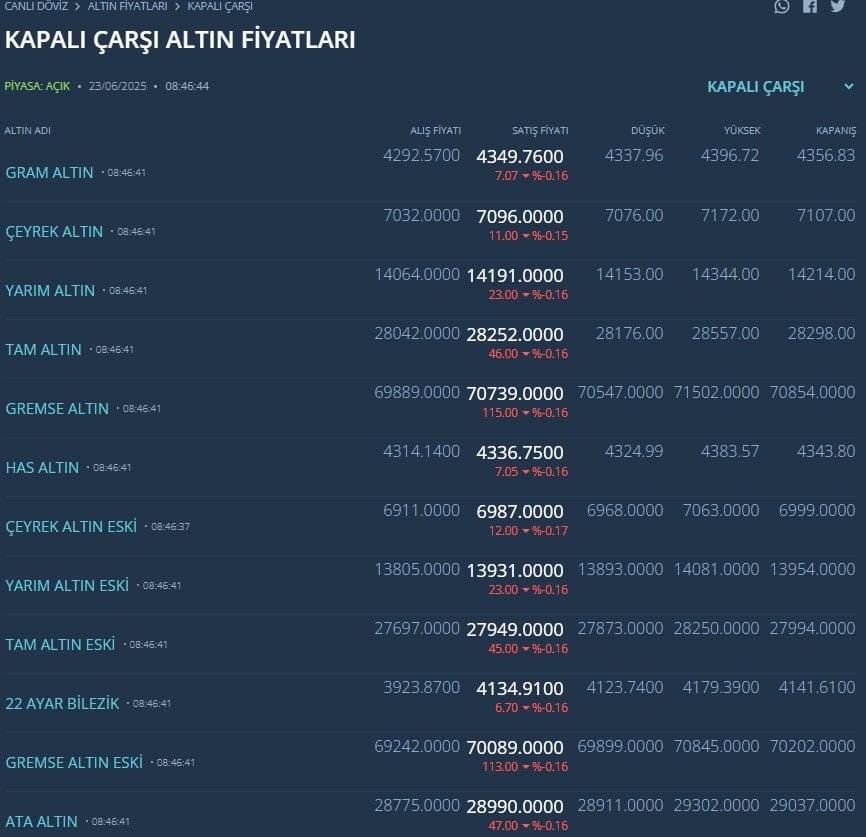This screenshot has width=866, height=837.
Task: Select gram altın sell price 4349.7600
Action: coord(520,157)
